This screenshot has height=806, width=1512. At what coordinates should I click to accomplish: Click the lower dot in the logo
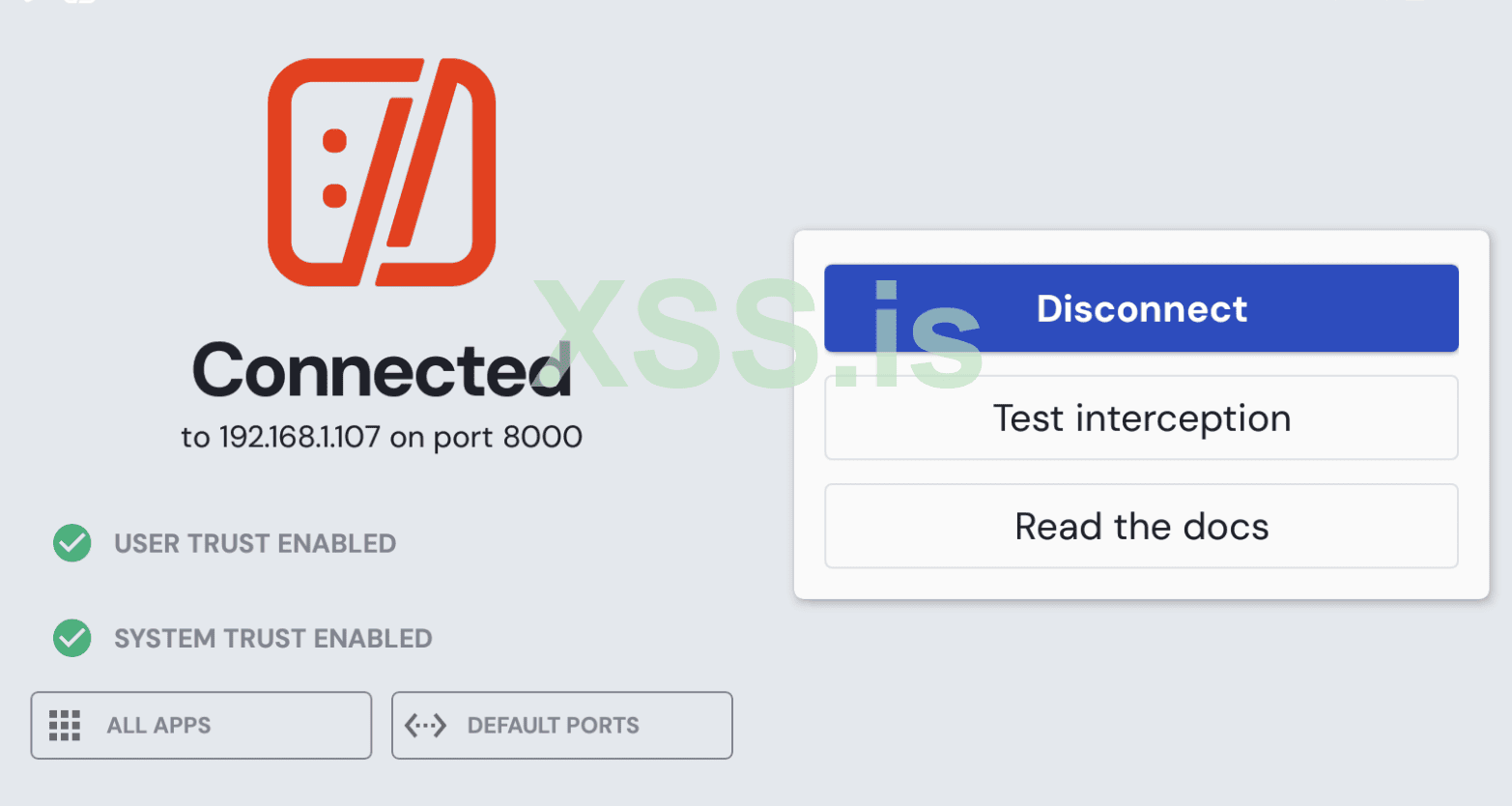pos(334,194)
